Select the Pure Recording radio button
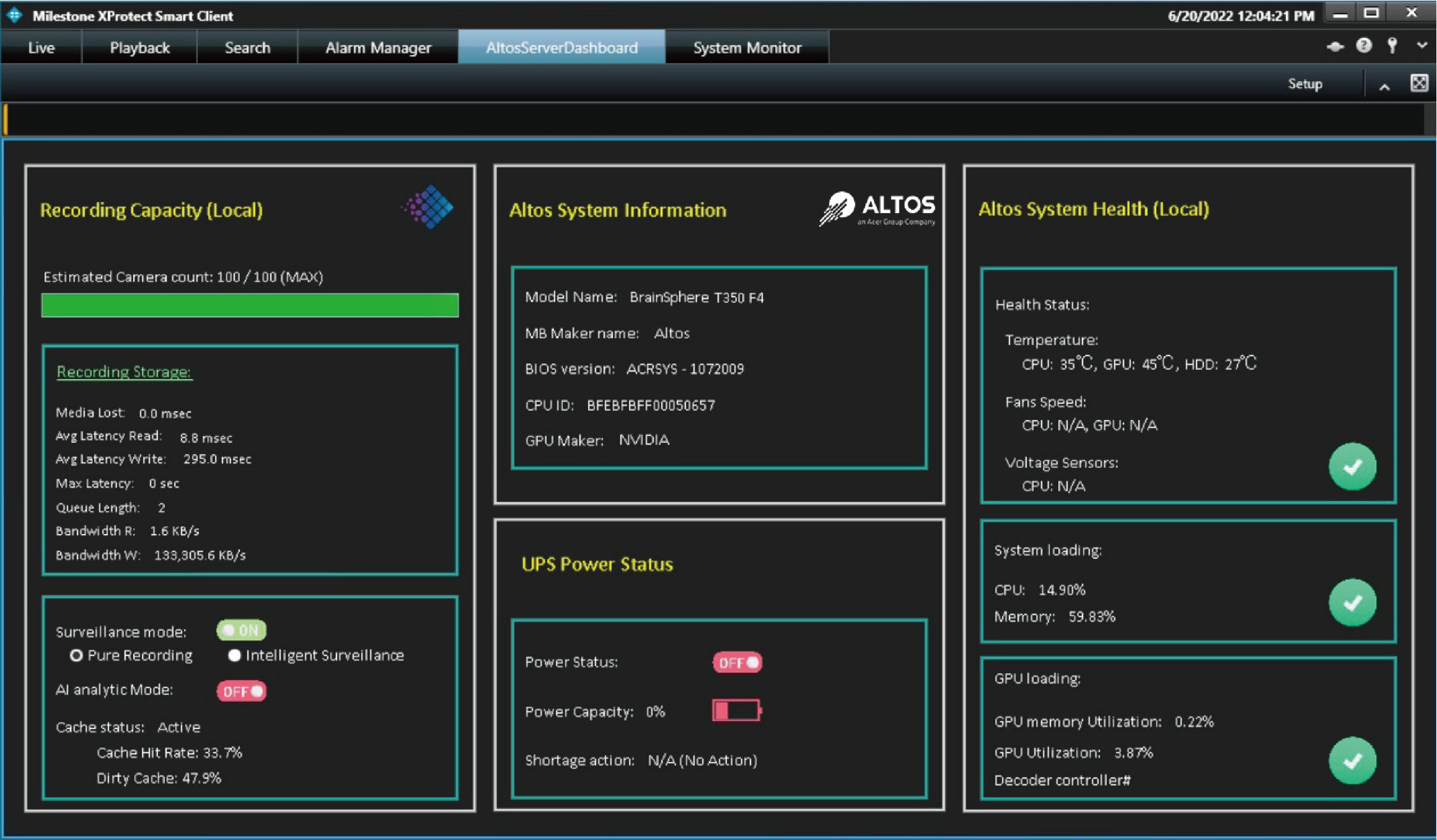Screen dimensions: 1437x840 [76, 655]
